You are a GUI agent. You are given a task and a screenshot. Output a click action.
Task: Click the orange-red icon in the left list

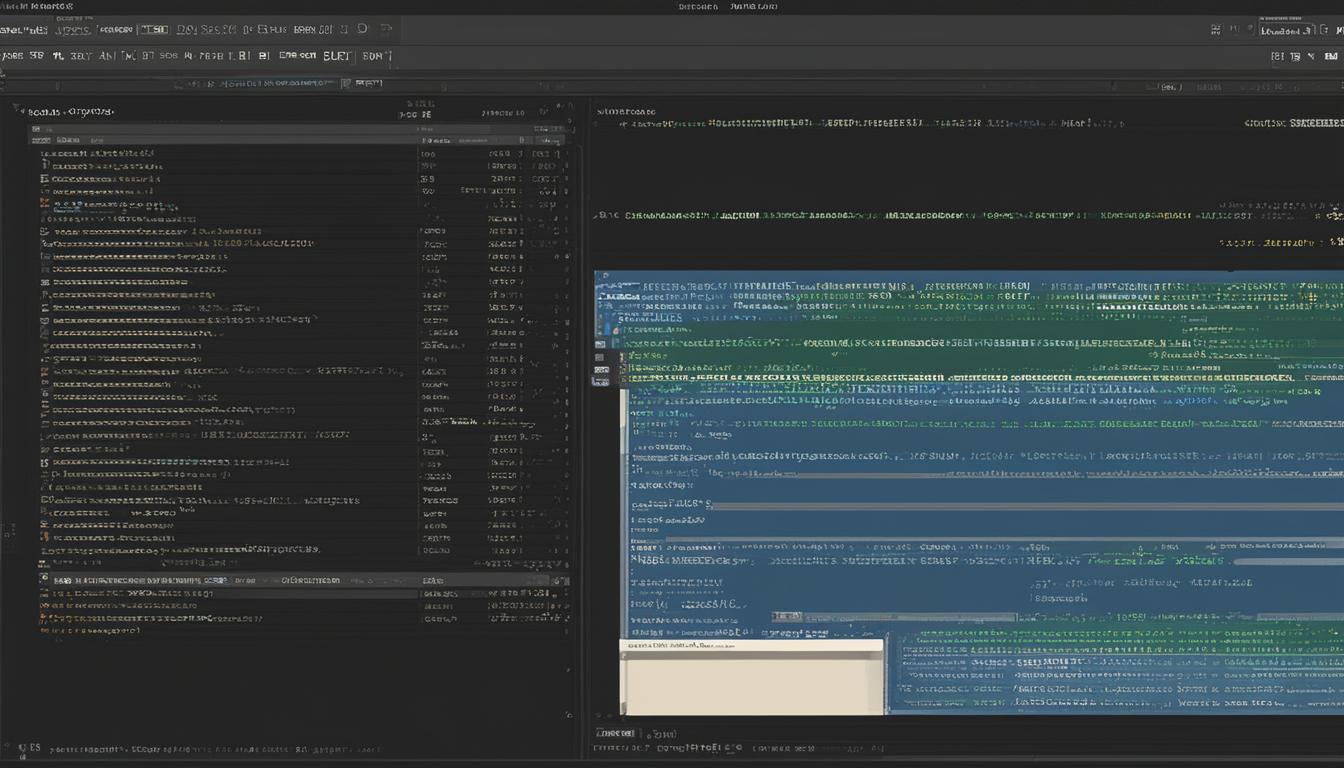click(x=45, y=203)
